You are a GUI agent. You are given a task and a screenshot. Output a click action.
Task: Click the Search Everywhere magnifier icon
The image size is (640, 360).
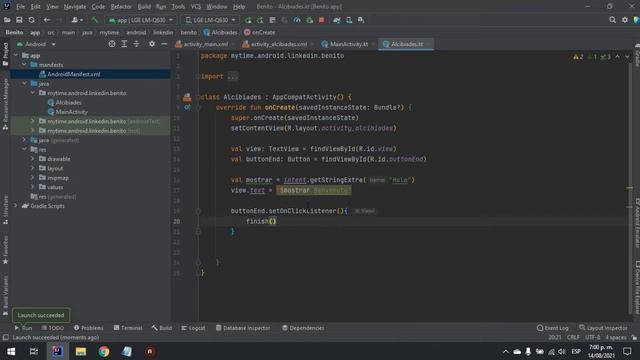[x=612, y=20]
